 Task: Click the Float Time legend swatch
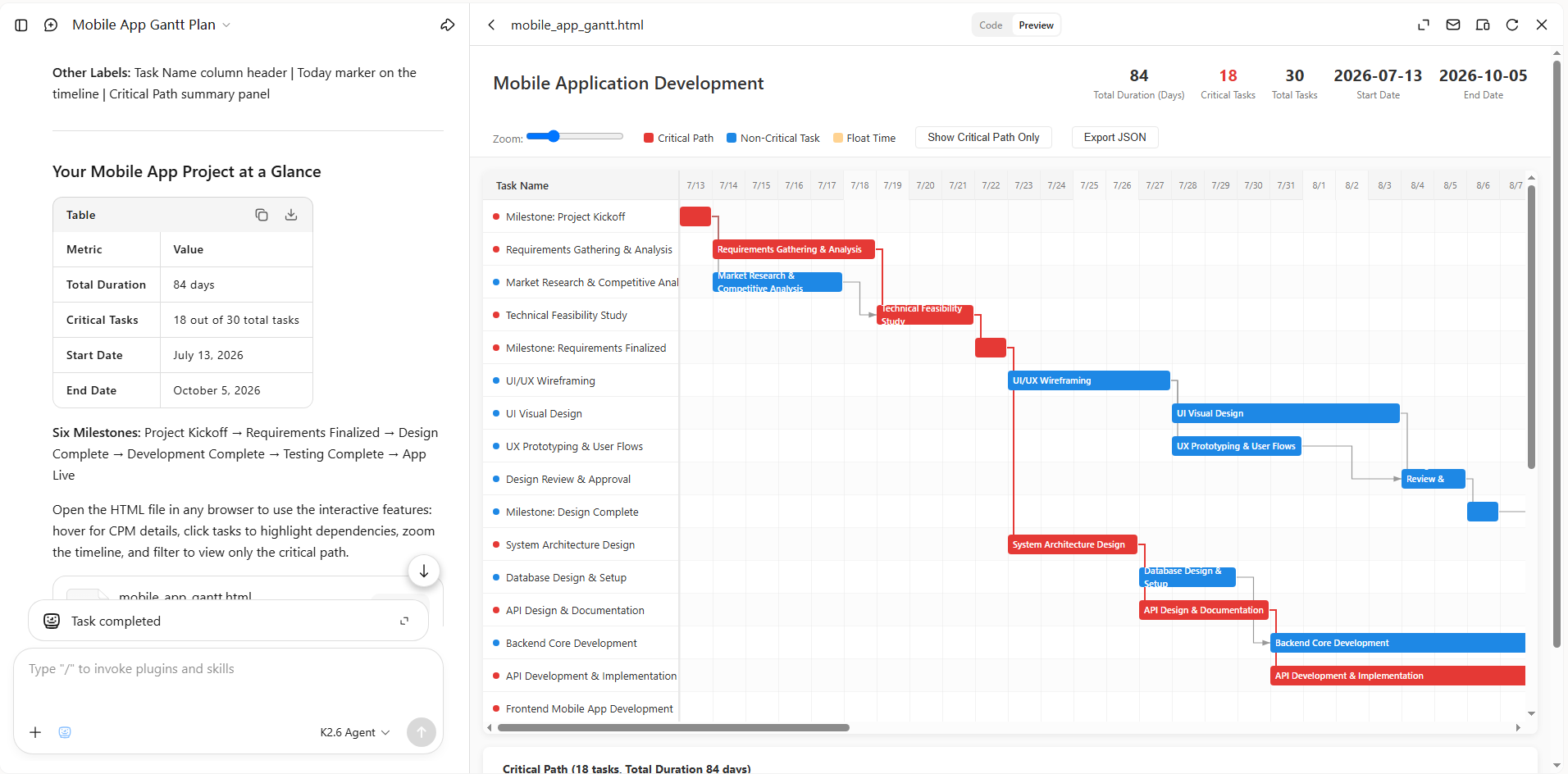click(x=838, y=138)
